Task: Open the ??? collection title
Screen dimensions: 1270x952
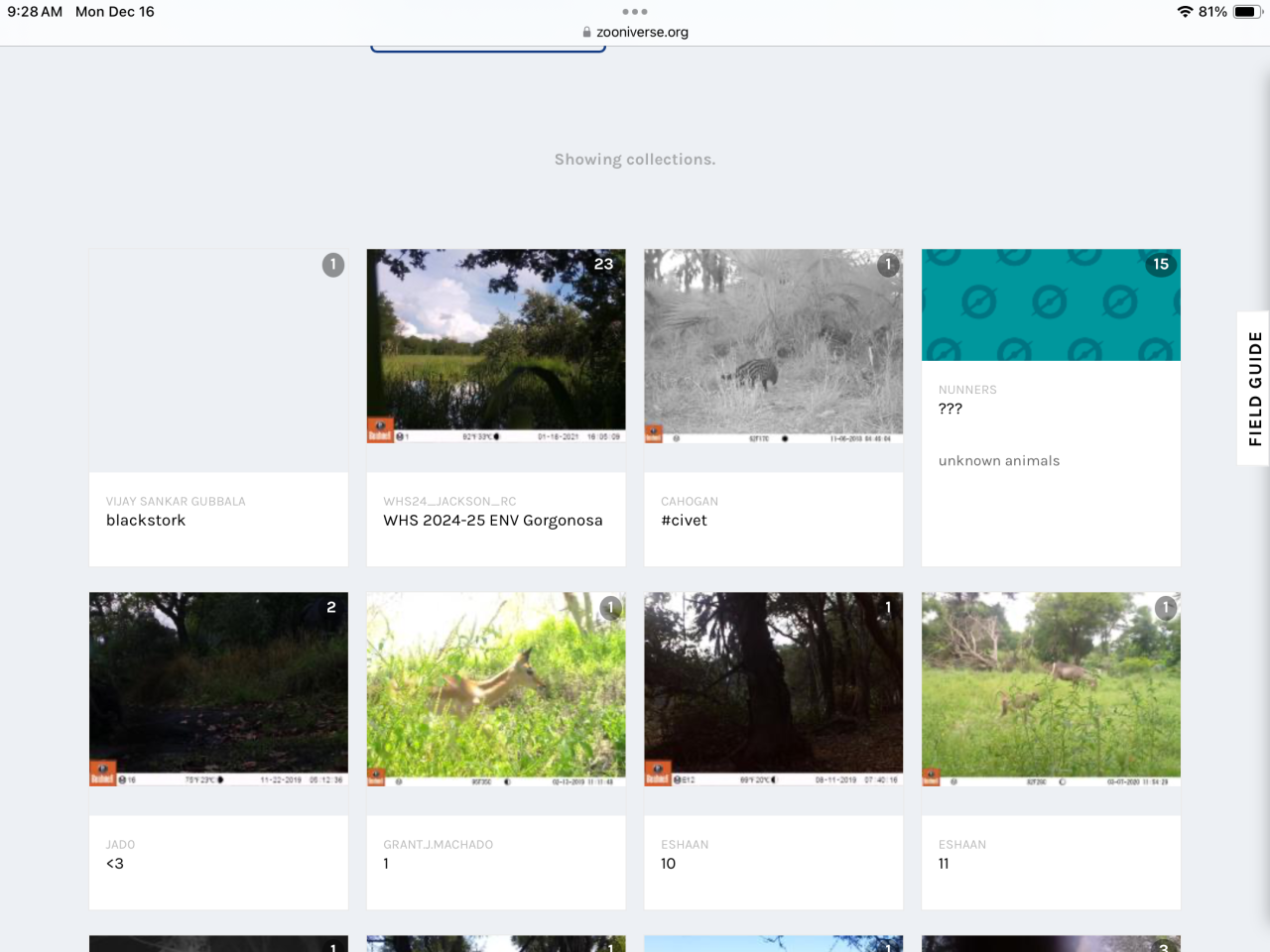Action: pyautogui.click(x=951, y=409)
